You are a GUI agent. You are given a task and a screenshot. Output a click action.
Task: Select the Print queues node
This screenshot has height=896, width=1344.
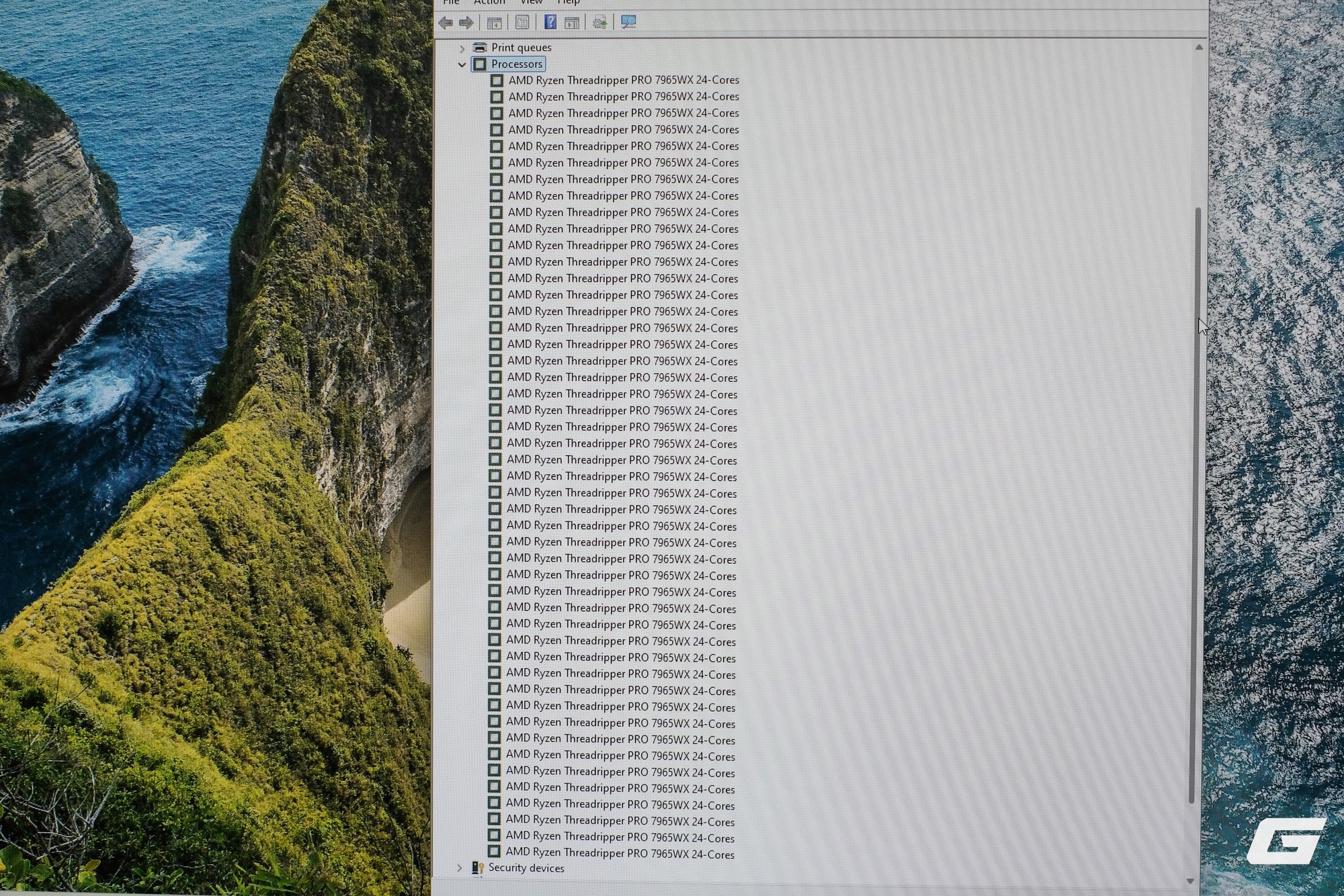[x=521, y=48]
